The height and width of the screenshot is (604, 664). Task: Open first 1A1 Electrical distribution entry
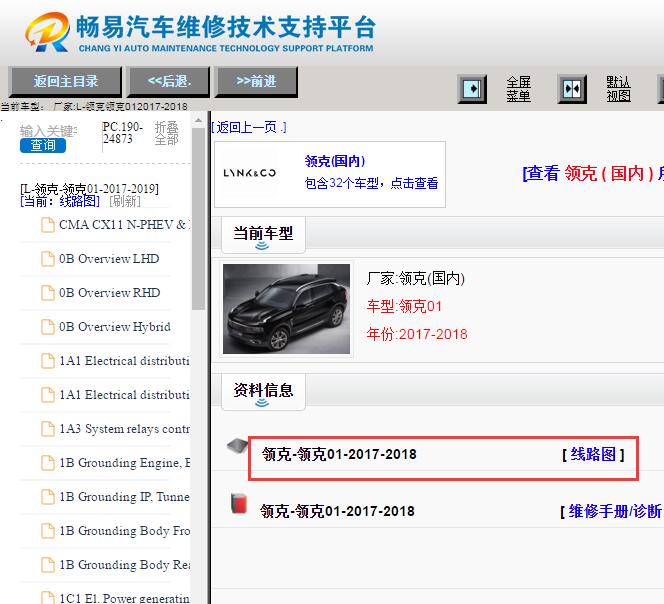(124, 360)
